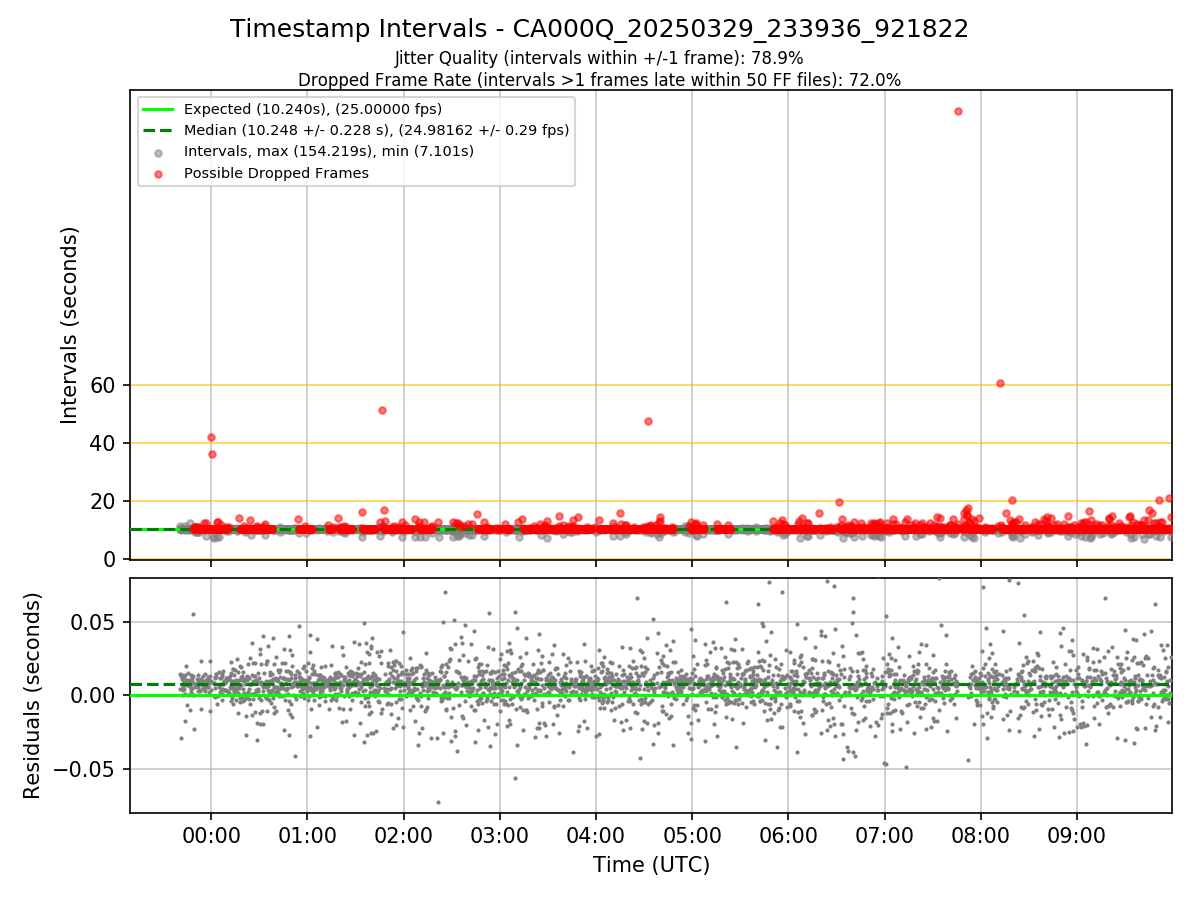The width and height of the screenshot is (1200, 900).
Task: Click the '06:00' time tick label
Action: pyautogui.click(x=788, y=834)
